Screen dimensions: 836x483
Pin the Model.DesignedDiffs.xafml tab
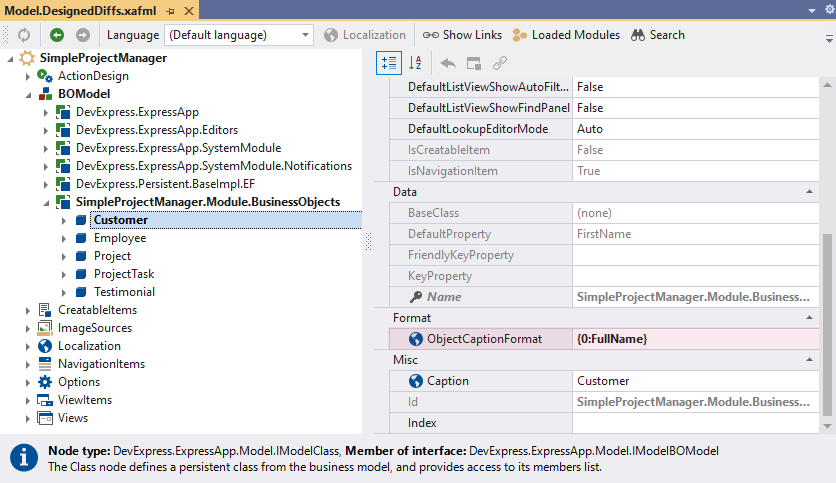(x=171, y=11)
